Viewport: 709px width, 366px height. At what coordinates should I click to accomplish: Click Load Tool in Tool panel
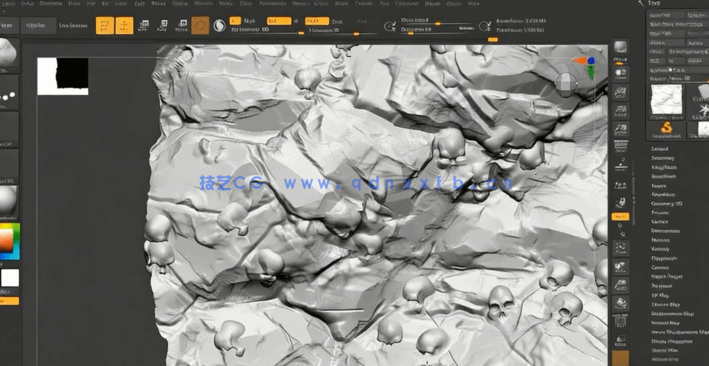(x=666, y=15)
